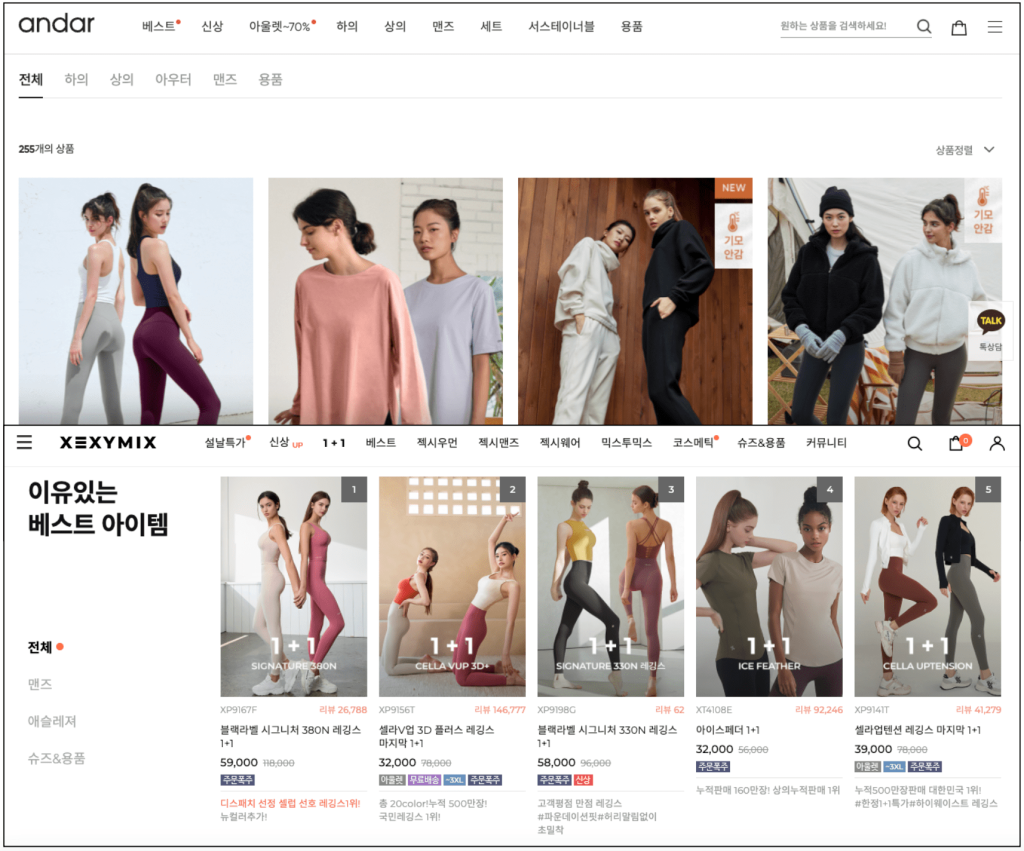Viewport: 1024px width, 851px height.
Task: Select andar 아우터 category tab
Action: click(x=173, y=80)
